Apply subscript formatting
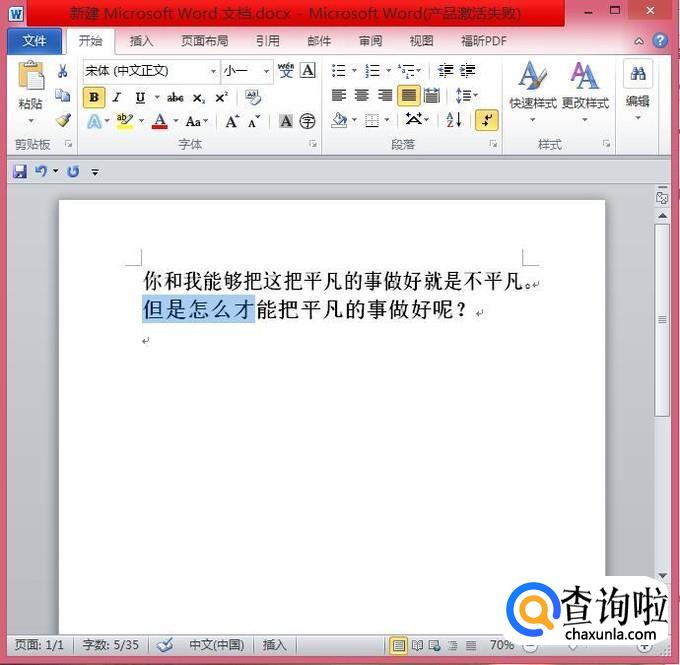Viewport: 680px width, 665px height. [198, 98]
